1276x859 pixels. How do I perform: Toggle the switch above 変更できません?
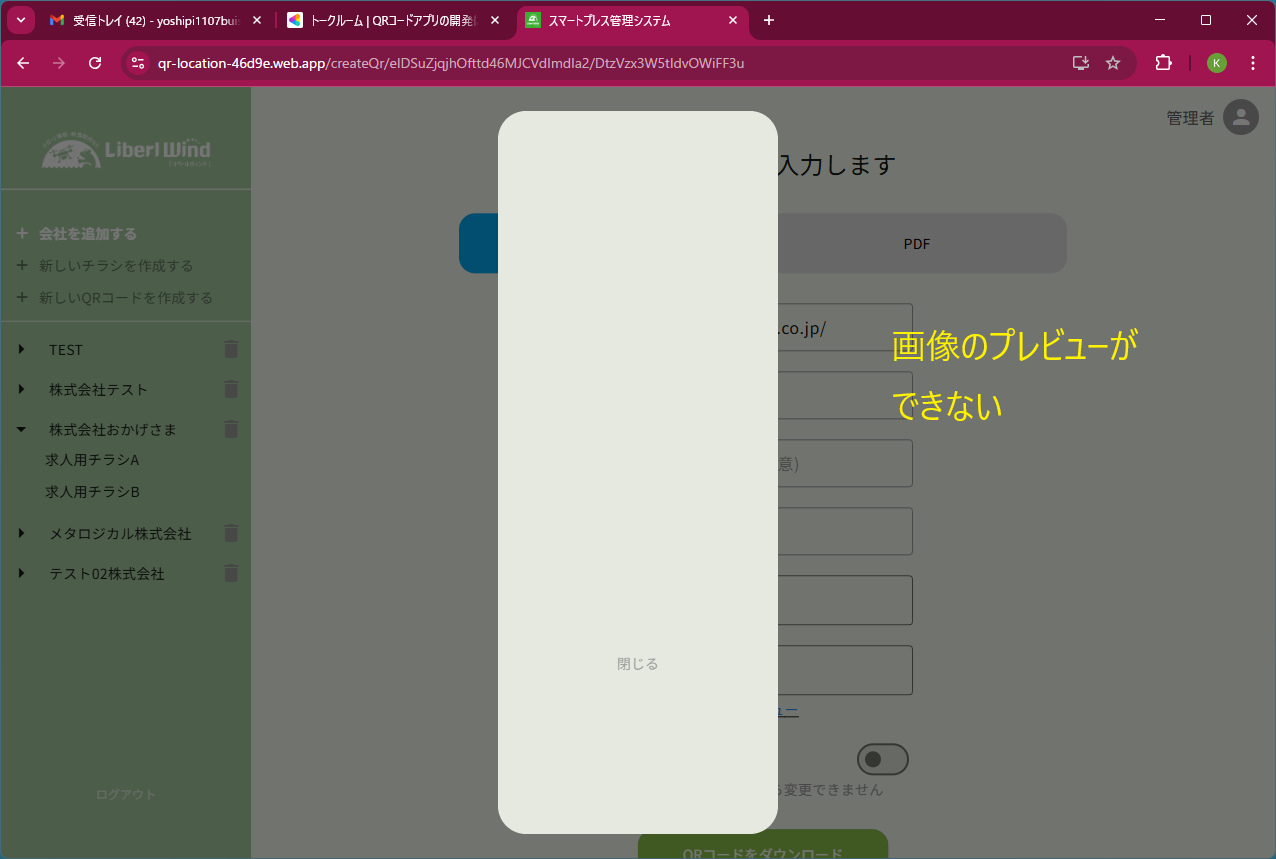[882, 760]
